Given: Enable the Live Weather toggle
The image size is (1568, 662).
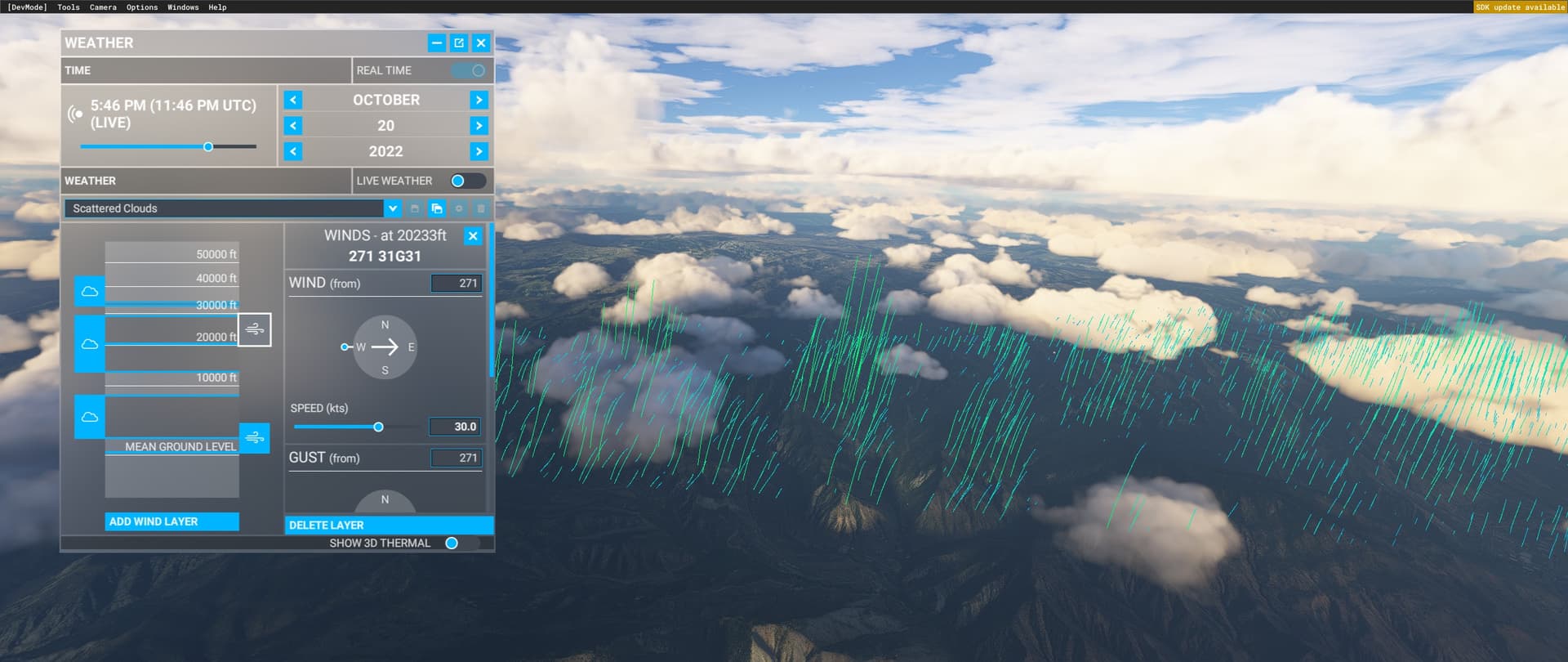Looking at the screenshot, I should [x=467, y=181].
